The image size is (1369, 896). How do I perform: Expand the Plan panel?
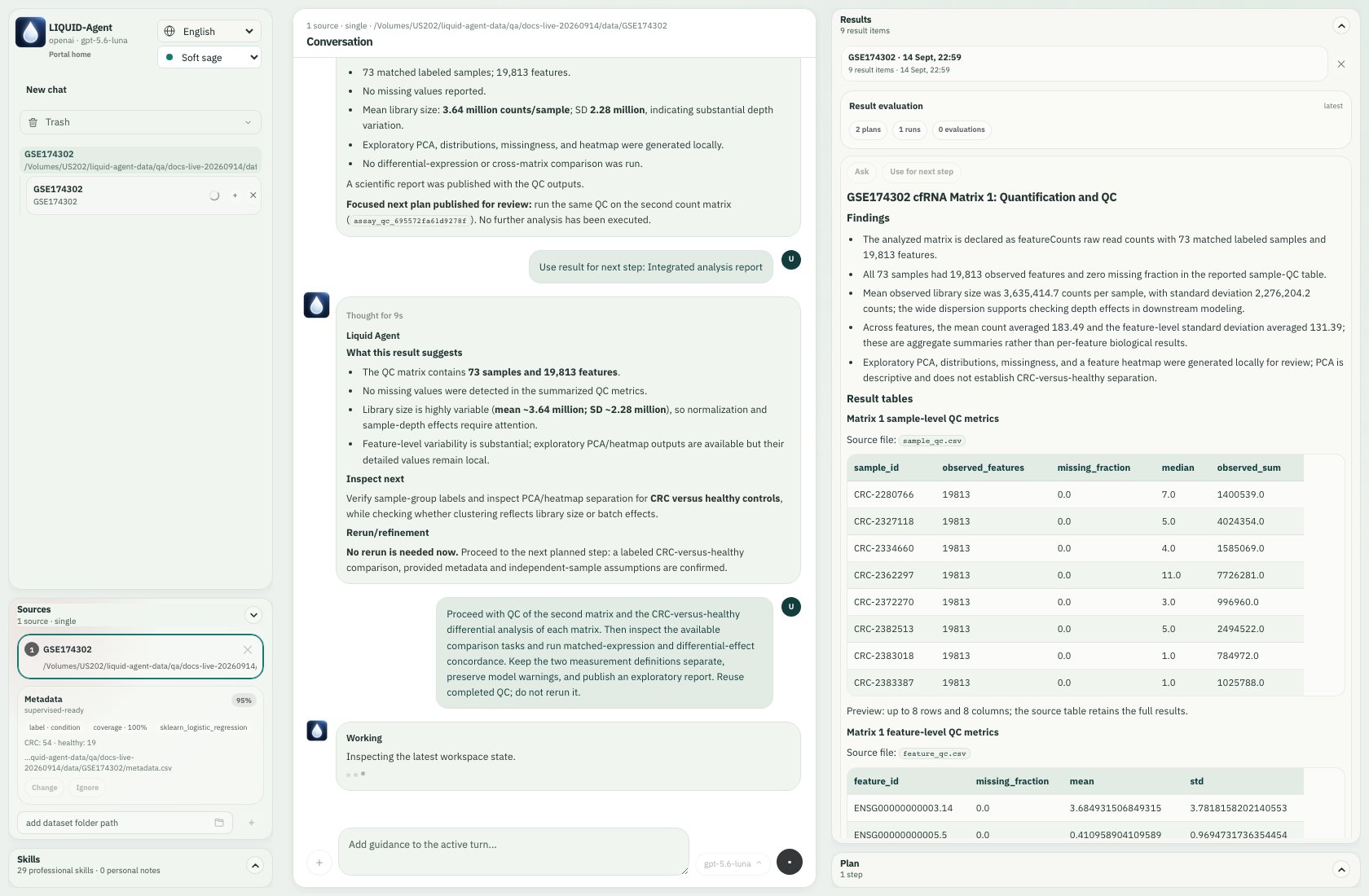pos(1341,869)
